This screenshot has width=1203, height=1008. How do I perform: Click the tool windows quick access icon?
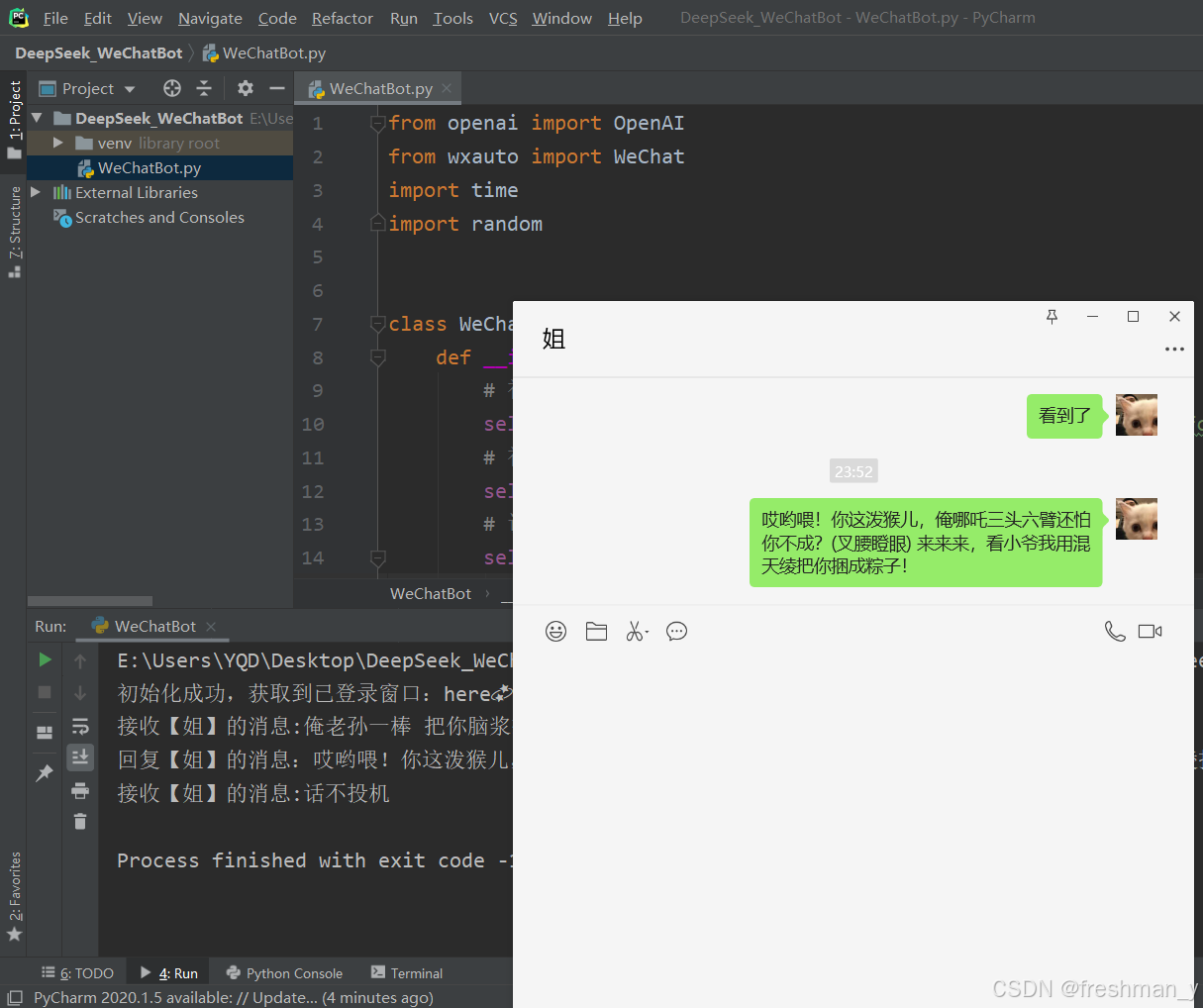pyautogui.click(x=14, y=997)
